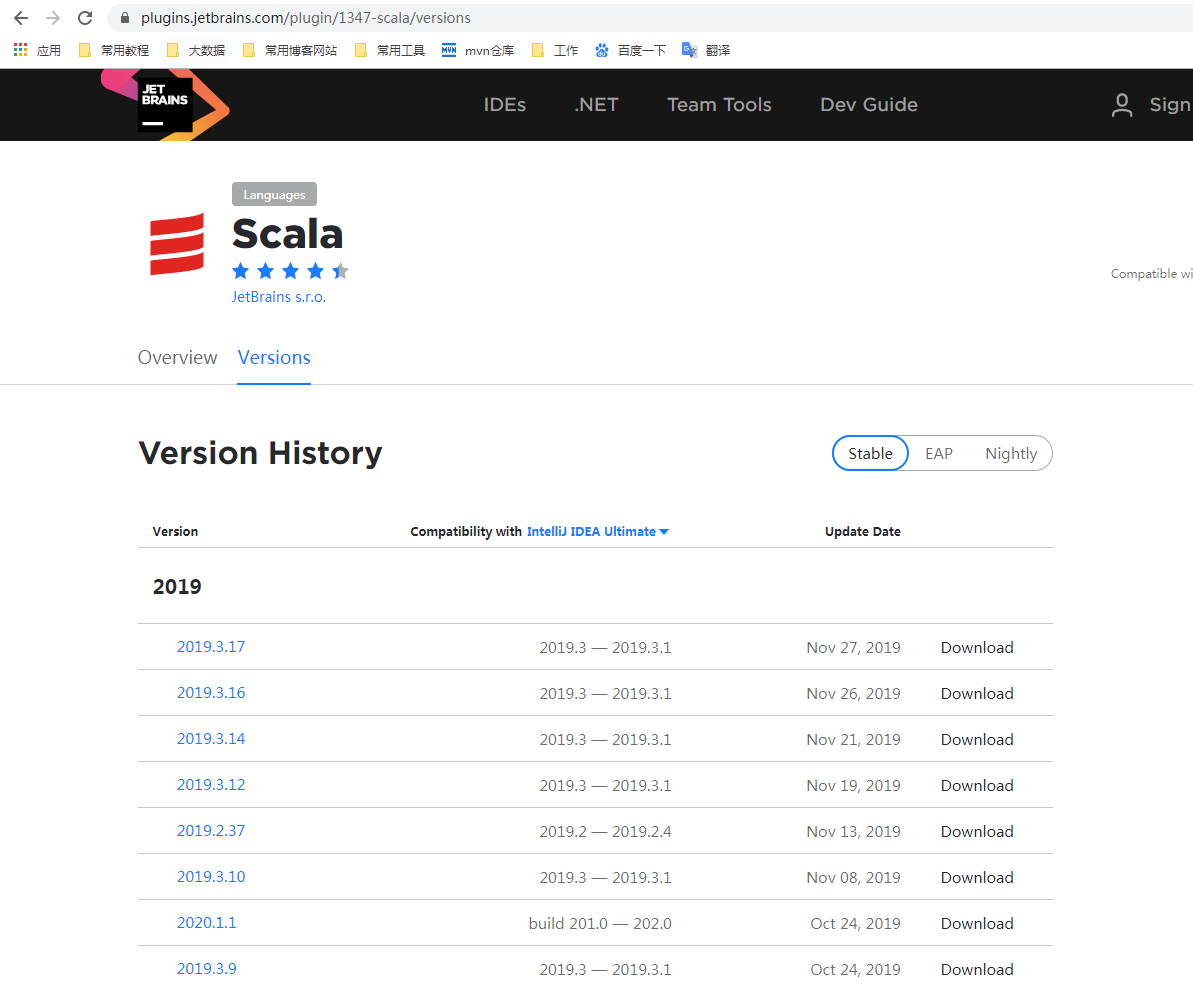
Task: Expand the IntelliJ IDEA Ultimate dropdown
Action: (x=598, y=531)
